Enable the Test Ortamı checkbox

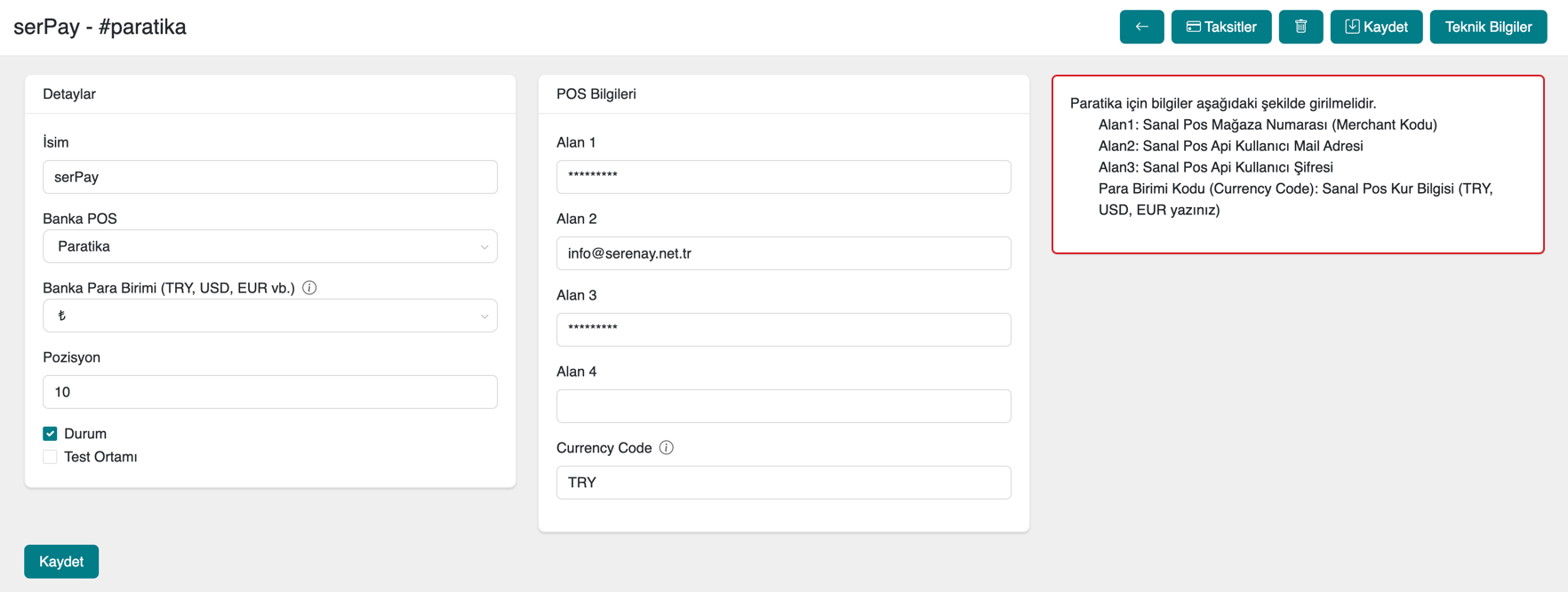[50, 457]
